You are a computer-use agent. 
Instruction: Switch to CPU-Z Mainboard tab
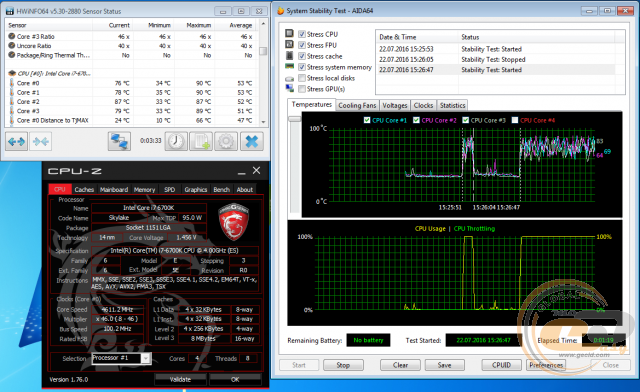pos(114,189)
